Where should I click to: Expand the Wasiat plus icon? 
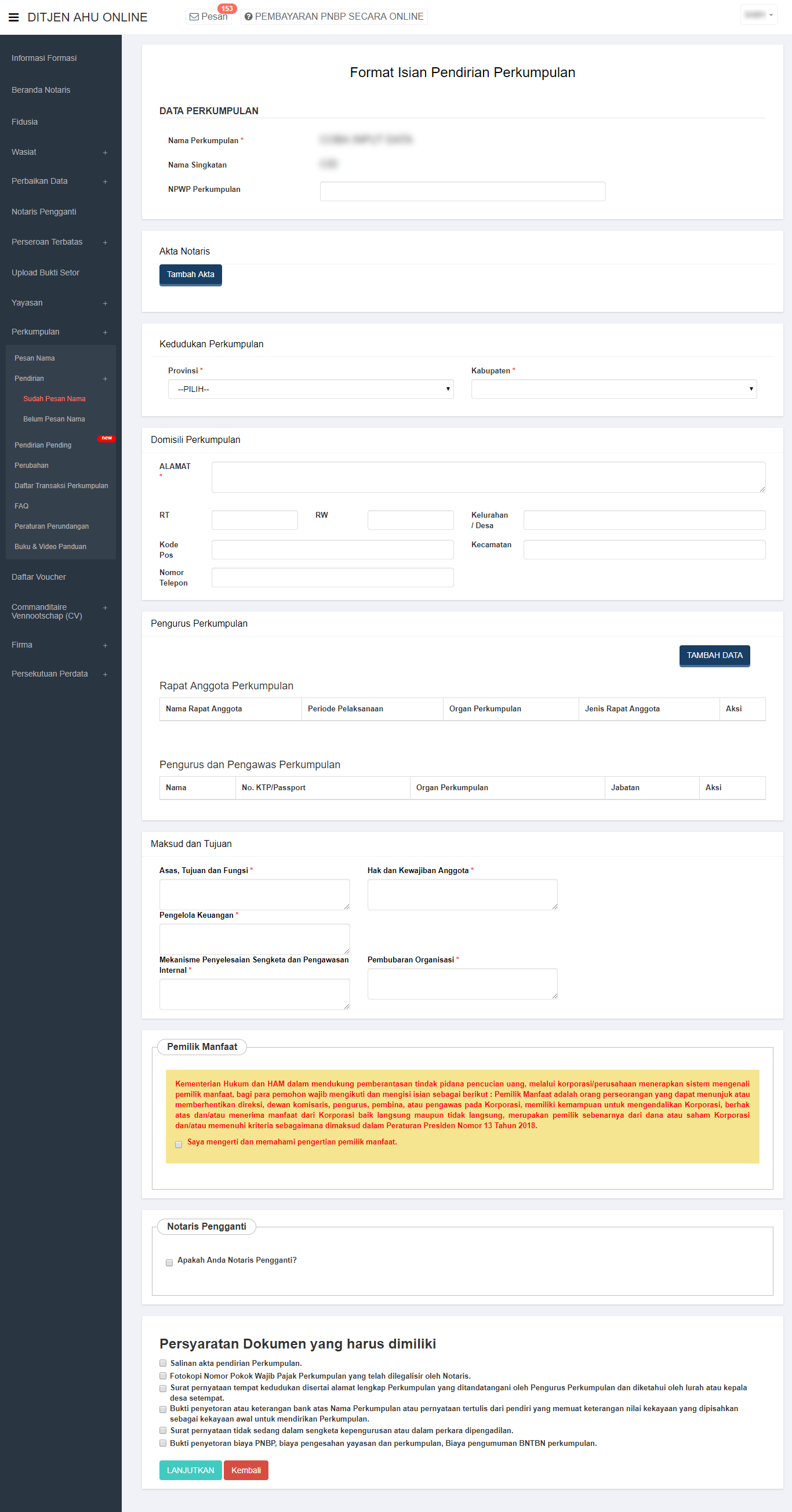[105, 152]
